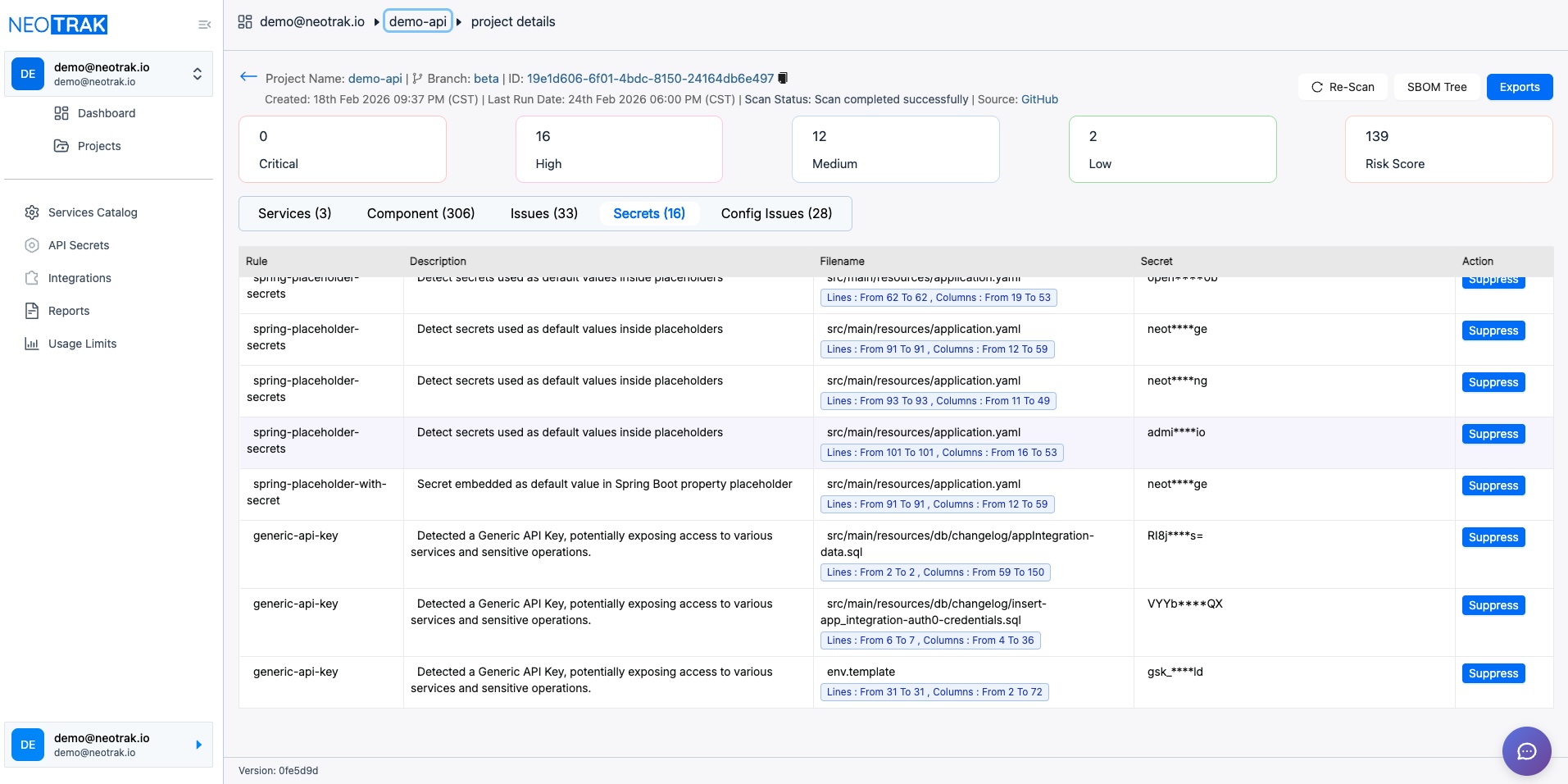The width and height of the screenshot is (1568, 784).
Task: Expand the bottom user profile menu arrow
Action: 198,745
